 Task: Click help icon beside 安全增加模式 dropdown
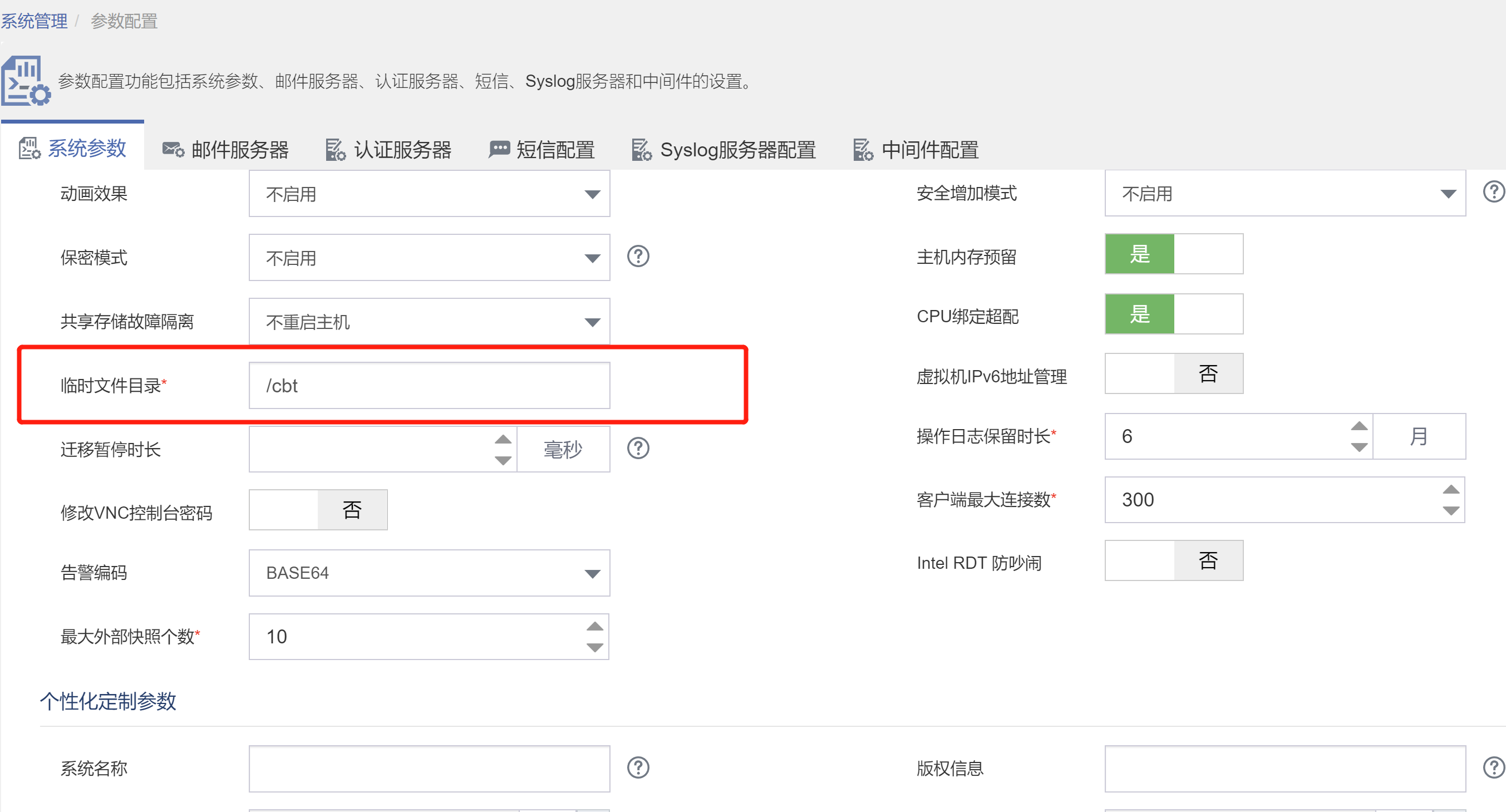tap(1493, 192)
